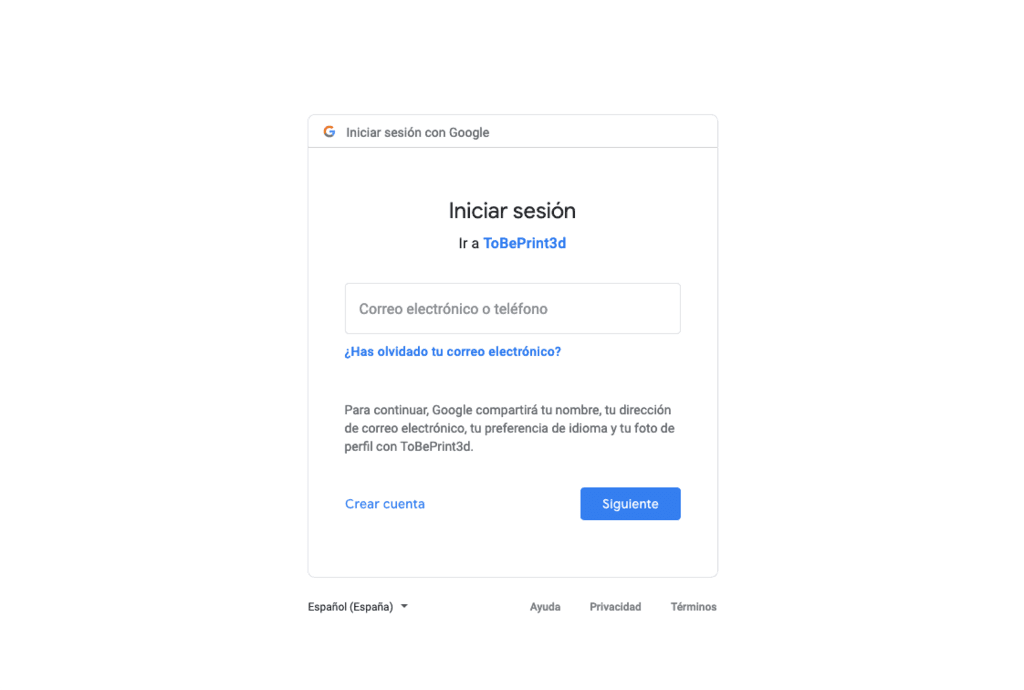Click the "Crear cuenta" link
1024x690 pixels.
point(385,504)
